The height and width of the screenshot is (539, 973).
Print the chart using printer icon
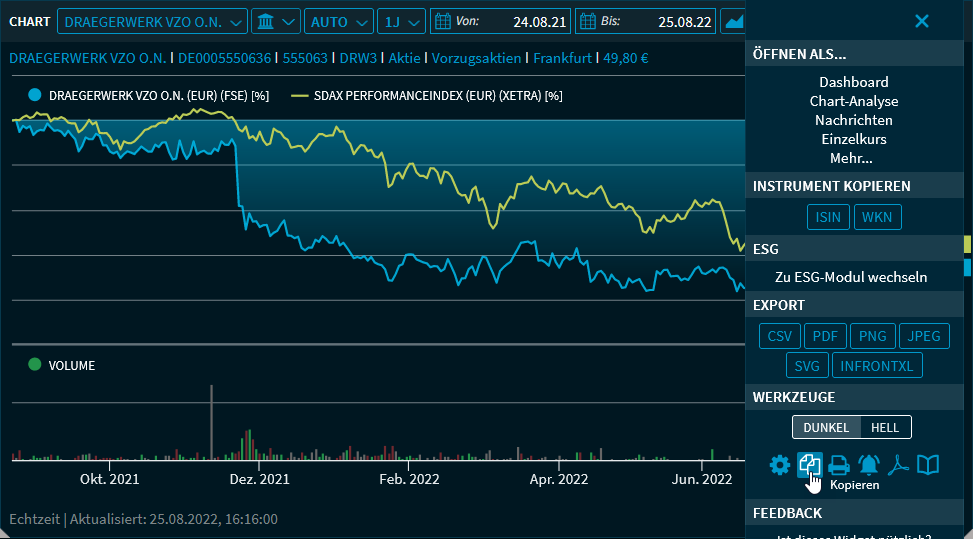839,465
